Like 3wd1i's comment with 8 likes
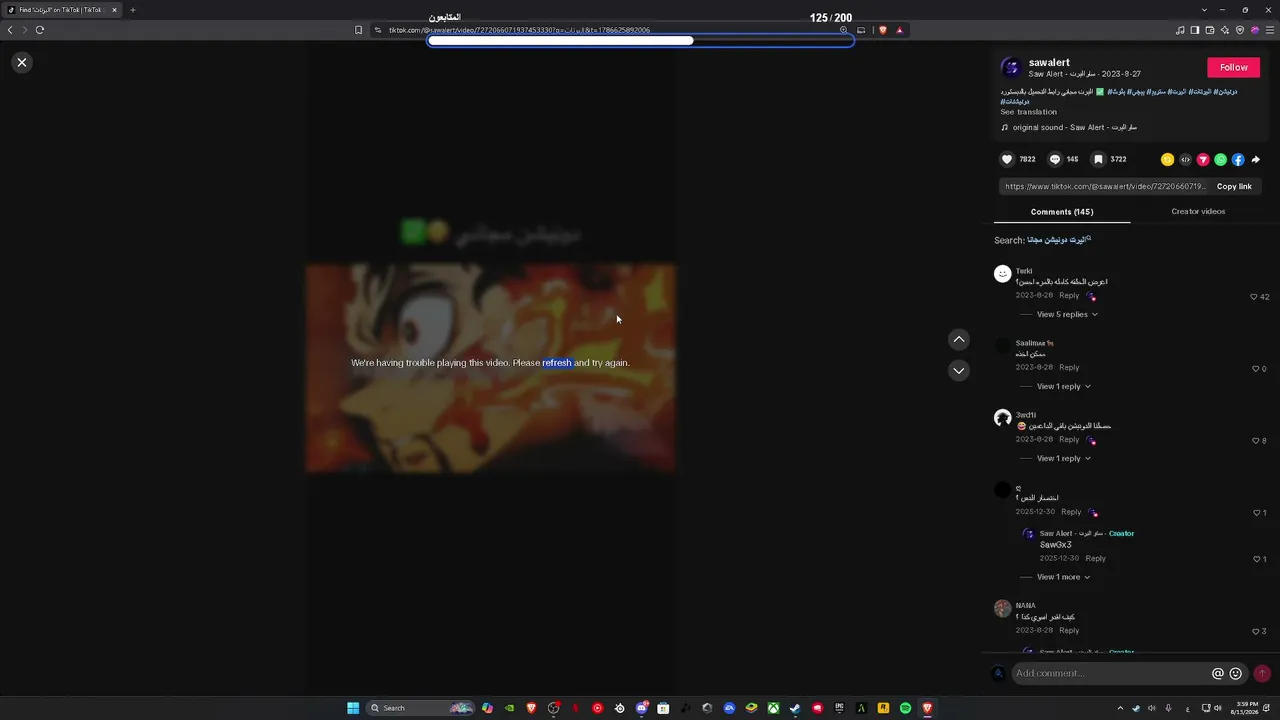Image resolution: width=1280 pixels, height=720 pixels. (1256, 441)
